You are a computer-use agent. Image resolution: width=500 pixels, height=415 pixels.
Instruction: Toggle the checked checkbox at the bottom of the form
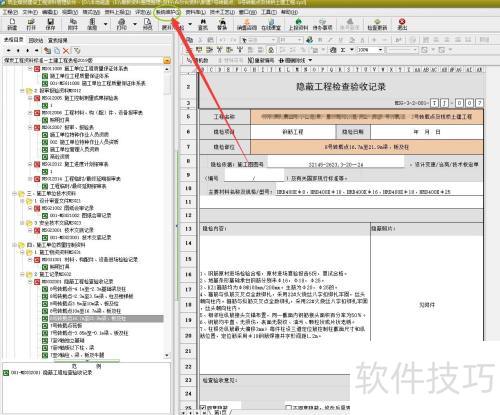click(203, 408)
